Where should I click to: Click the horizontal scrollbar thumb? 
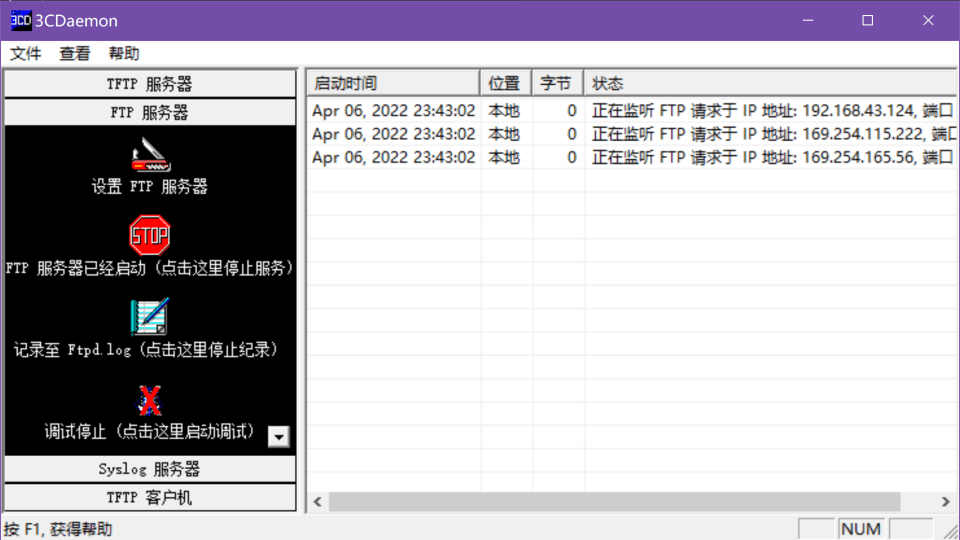pos(615,501)
